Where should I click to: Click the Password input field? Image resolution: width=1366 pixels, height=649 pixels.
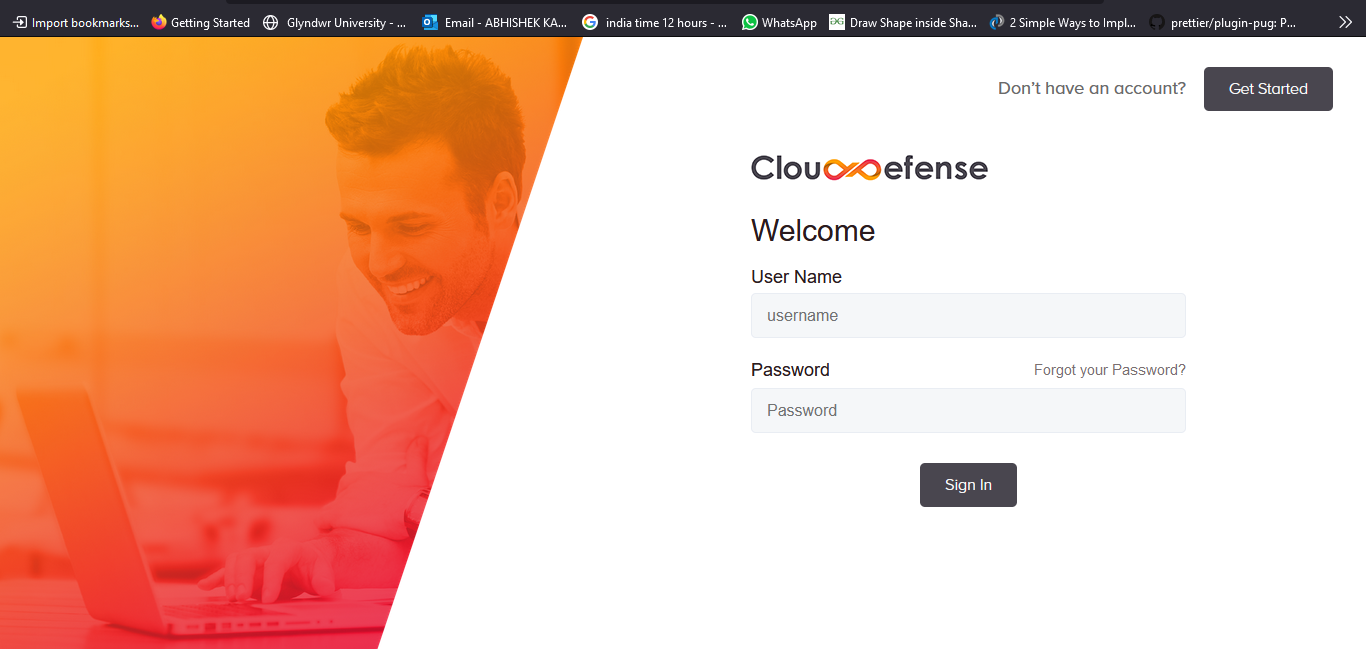967,410
